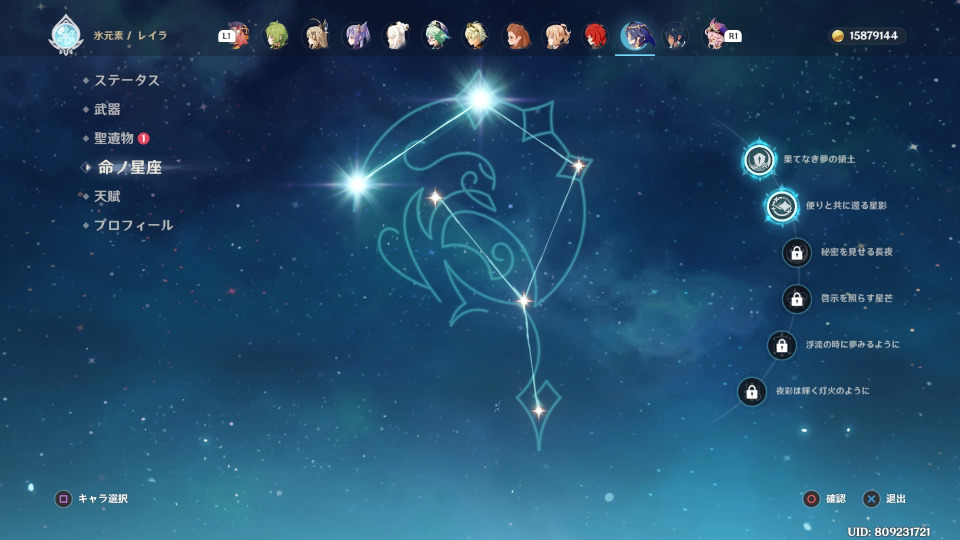
Task: Click the 退出 cross button
Action: (x=871, y=499)
